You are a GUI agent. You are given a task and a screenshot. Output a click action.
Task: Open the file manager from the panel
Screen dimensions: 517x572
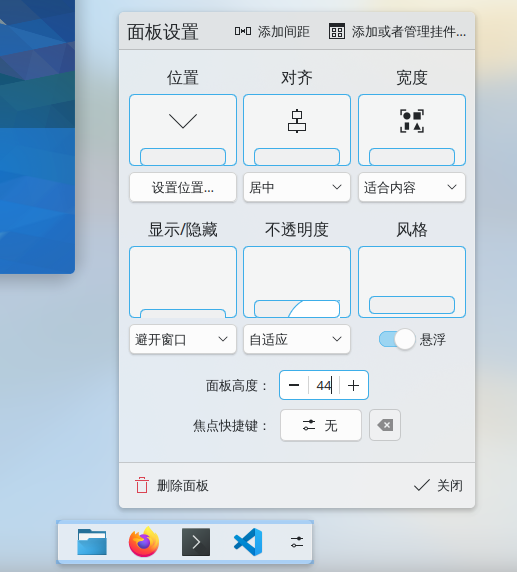tap(92, 542)
